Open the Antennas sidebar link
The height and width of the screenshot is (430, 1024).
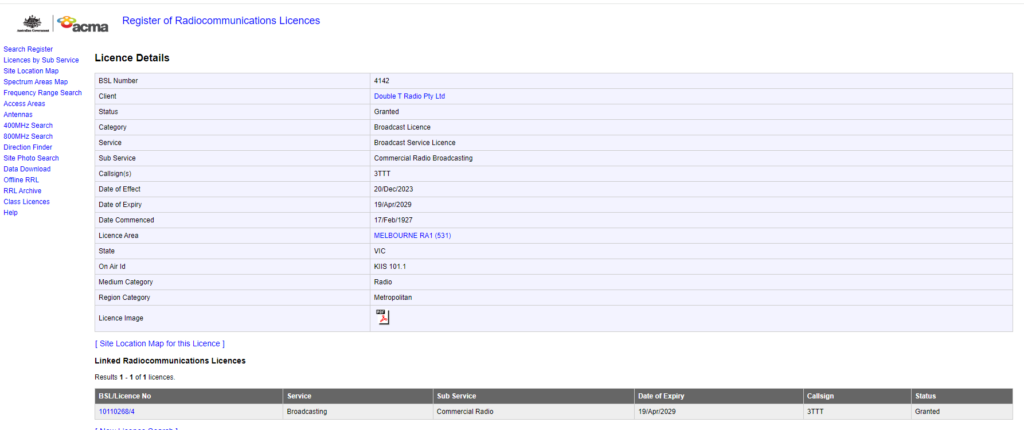(18, 115)
